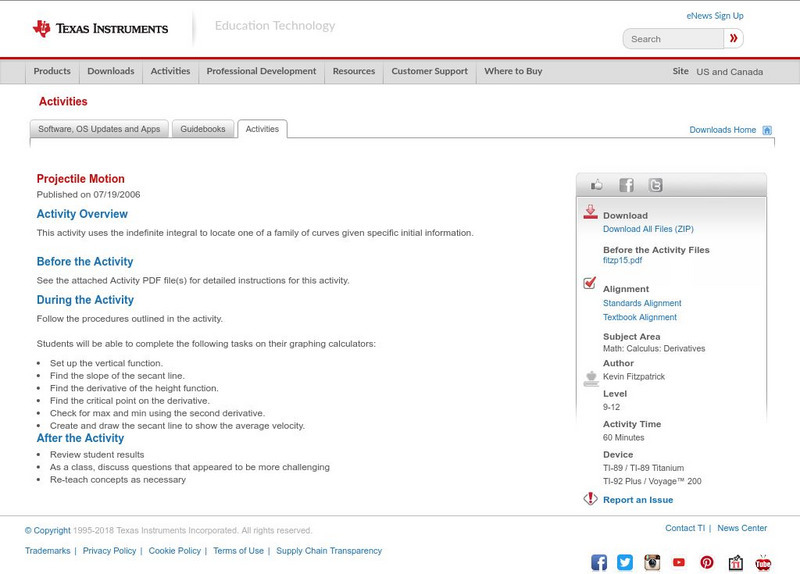
Task: Open the Where to Buy menu
Action: pos(513,71)
